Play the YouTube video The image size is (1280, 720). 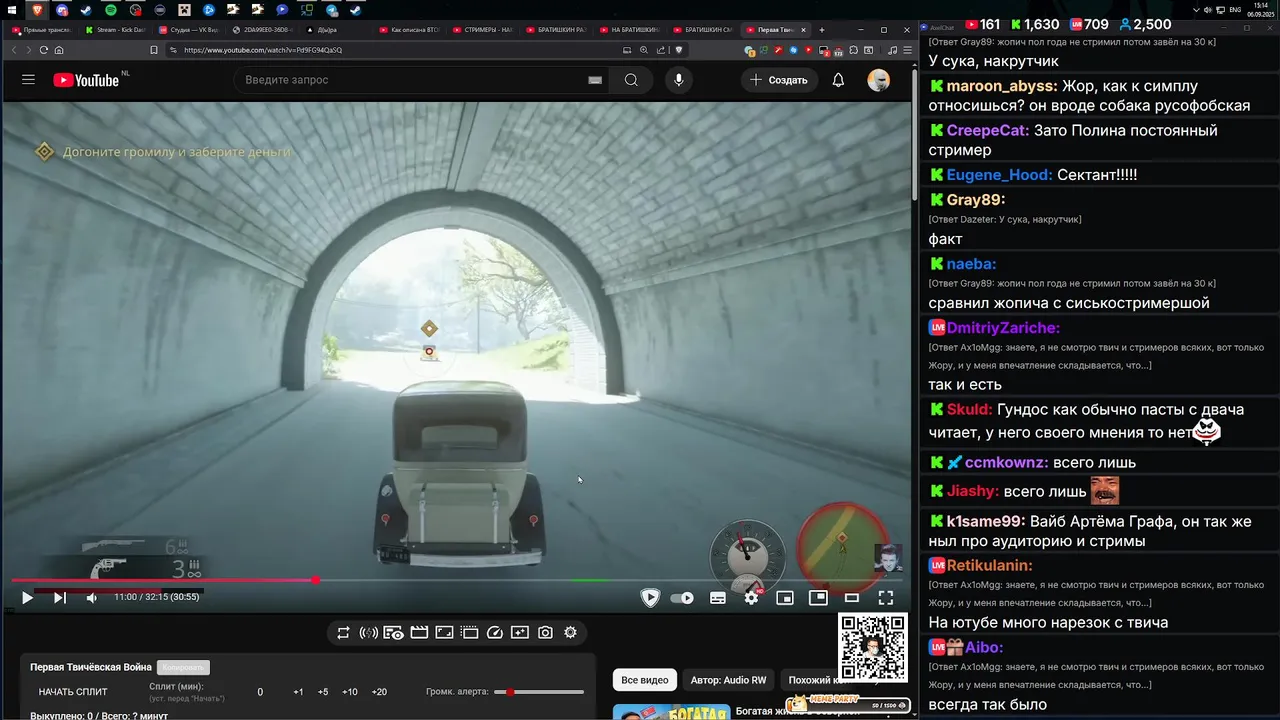tap(27, 598)
